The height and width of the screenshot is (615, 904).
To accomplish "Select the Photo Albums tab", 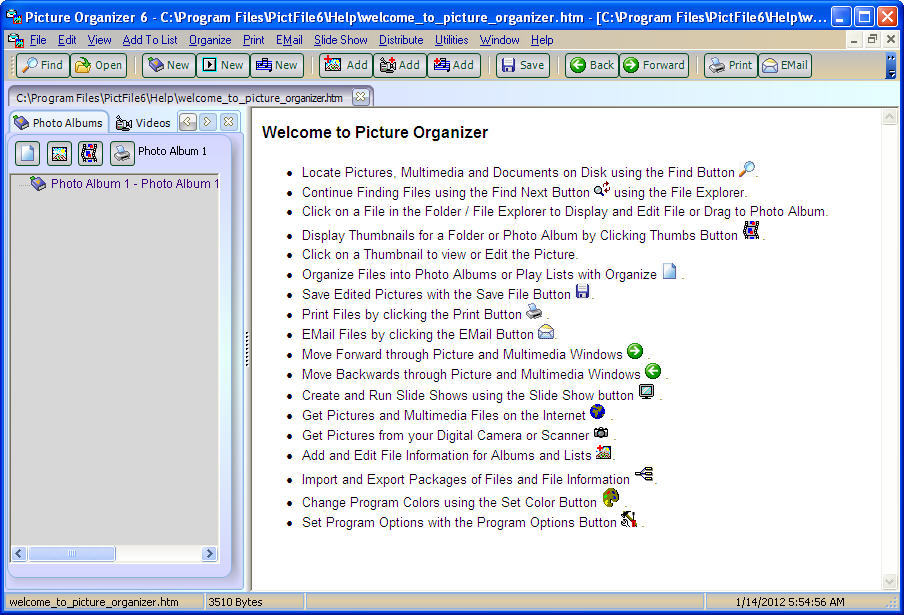I will coord(58,122).
